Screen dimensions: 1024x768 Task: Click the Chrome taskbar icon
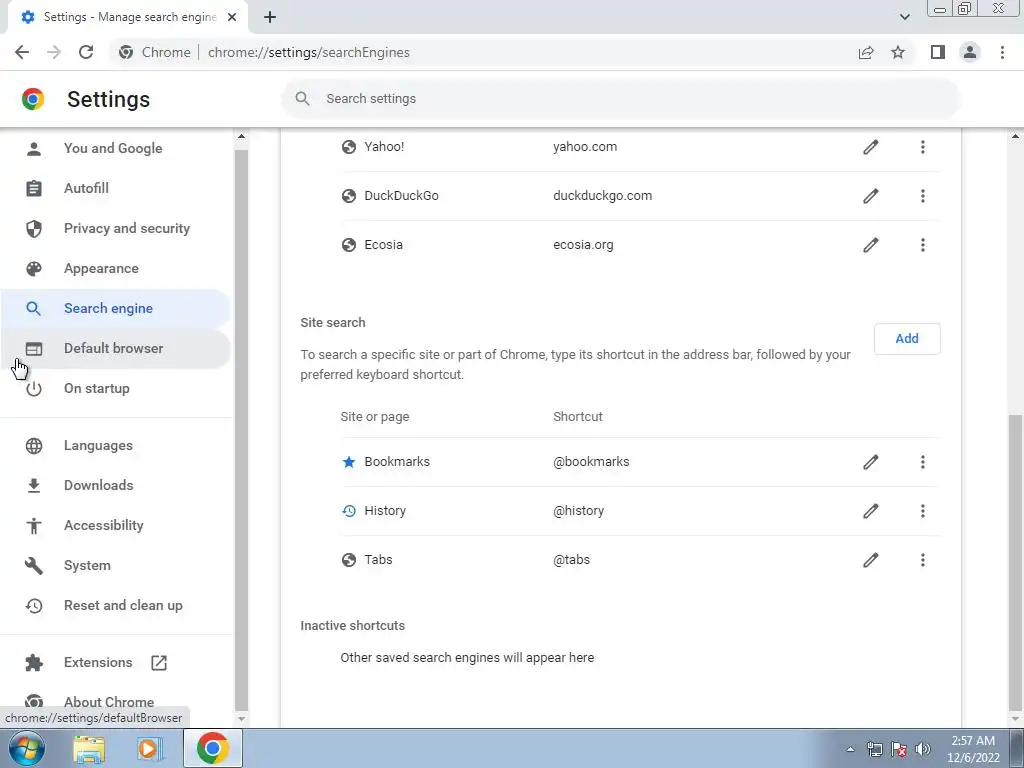[212, 748]
